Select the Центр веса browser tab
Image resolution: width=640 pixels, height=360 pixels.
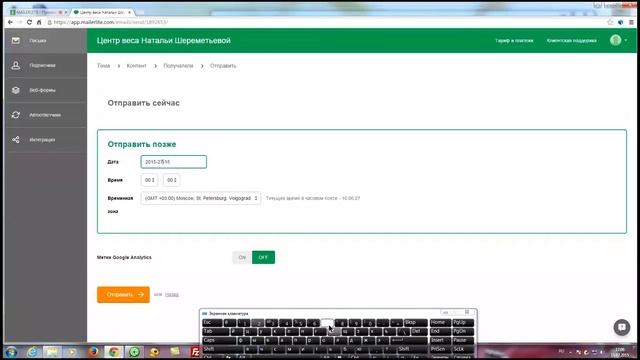(x=101, y=12)
